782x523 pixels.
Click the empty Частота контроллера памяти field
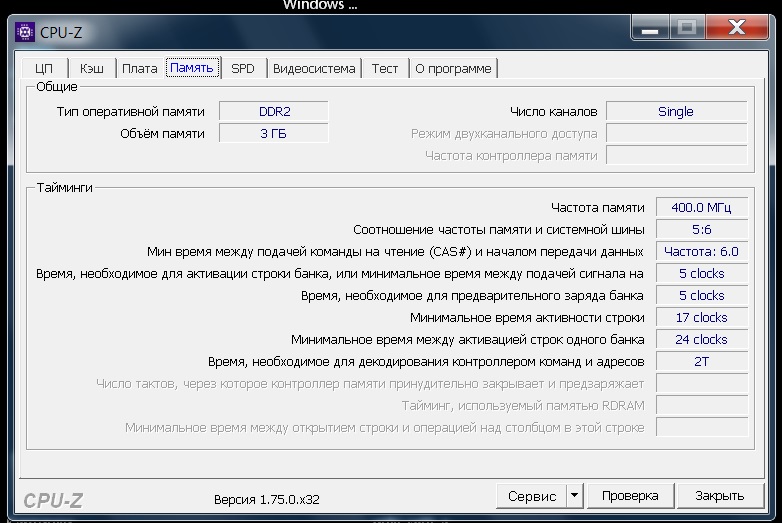(676, 156)
